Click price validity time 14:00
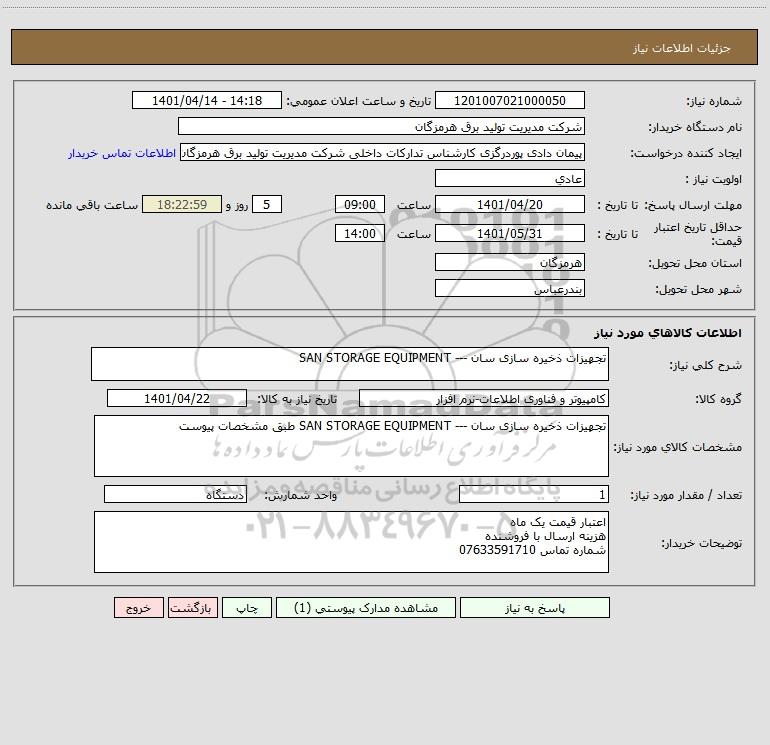This screenshot has width=770, height=745. tap(359, 233)
